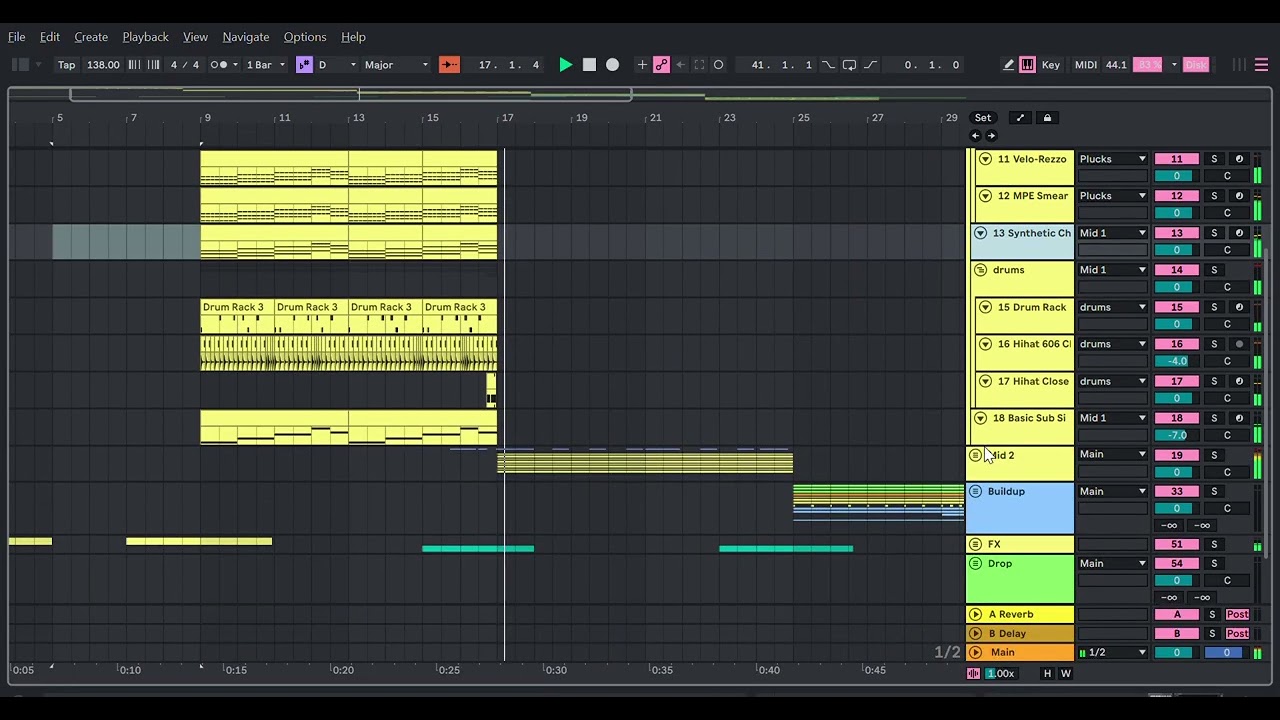Toggle the Scale Mode purple icon

305,65
